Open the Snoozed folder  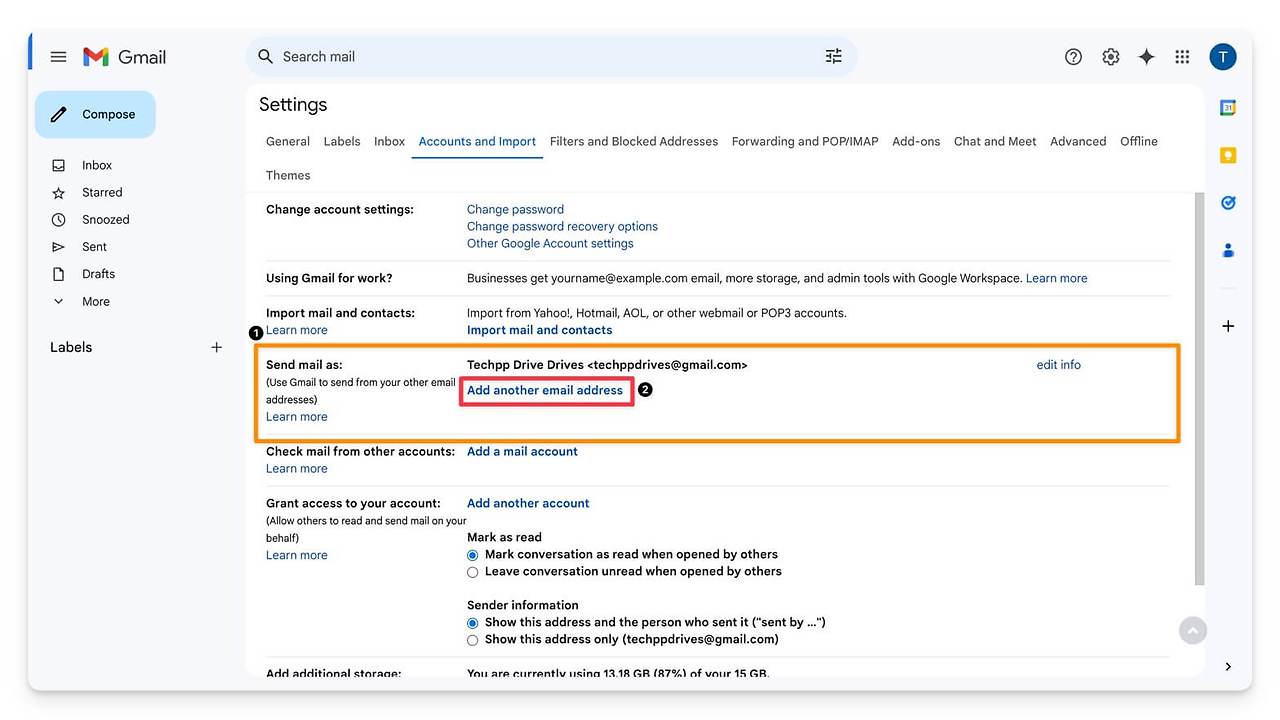point(106,219)
